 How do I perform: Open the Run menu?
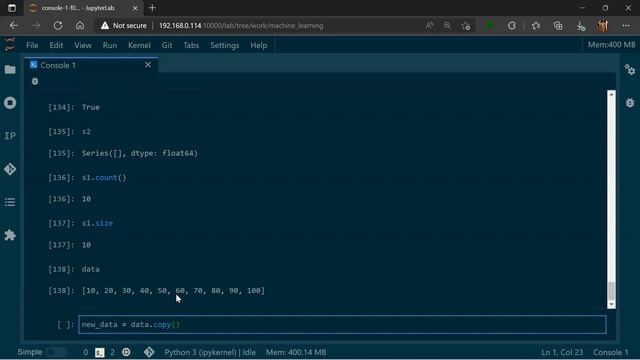[x=110, y=45]
